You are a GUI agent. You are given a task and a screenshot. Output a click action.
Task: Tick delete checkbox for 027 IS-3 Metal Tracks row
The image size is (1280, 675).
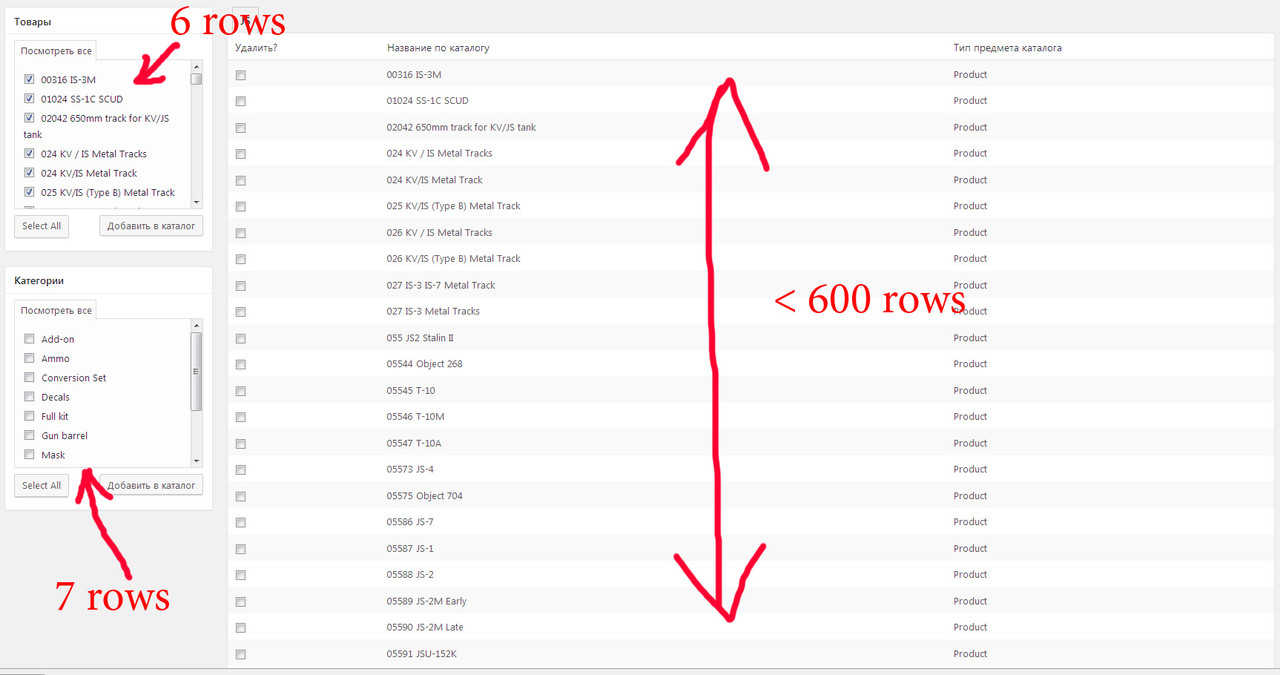[241, 312]
